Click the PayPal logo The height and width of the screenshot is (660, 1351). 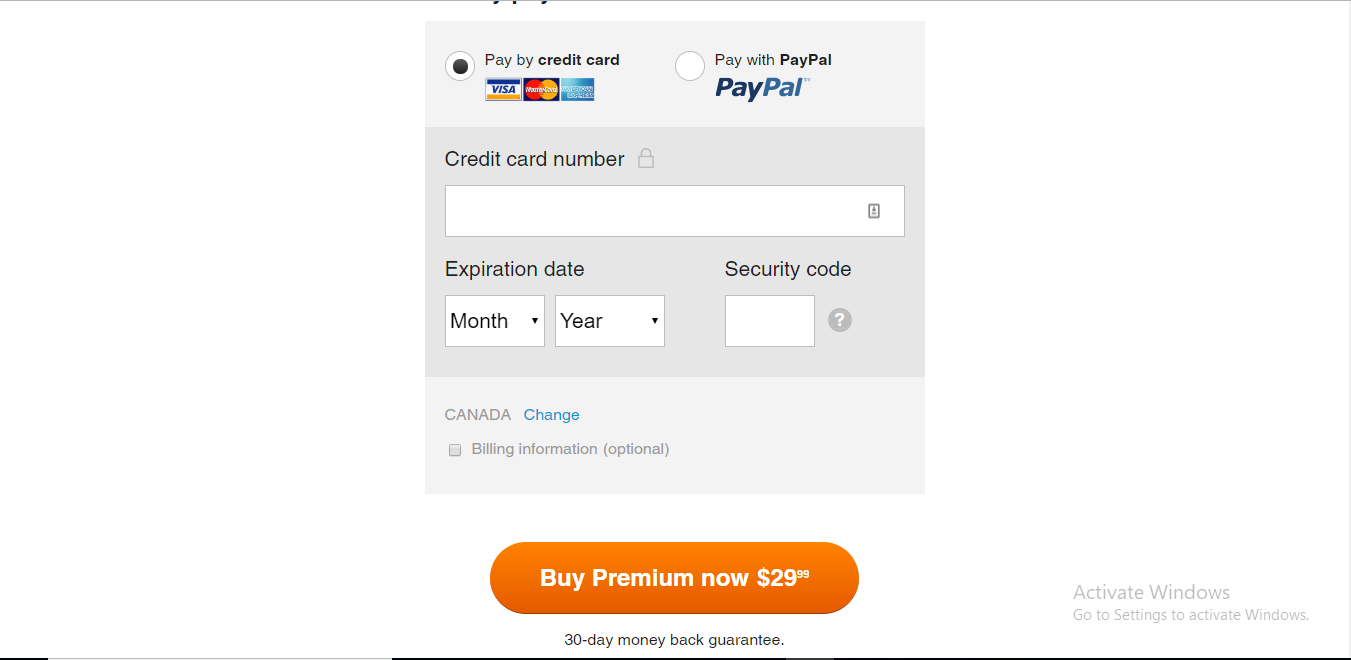pyautogui.click(x=763, y=88)
